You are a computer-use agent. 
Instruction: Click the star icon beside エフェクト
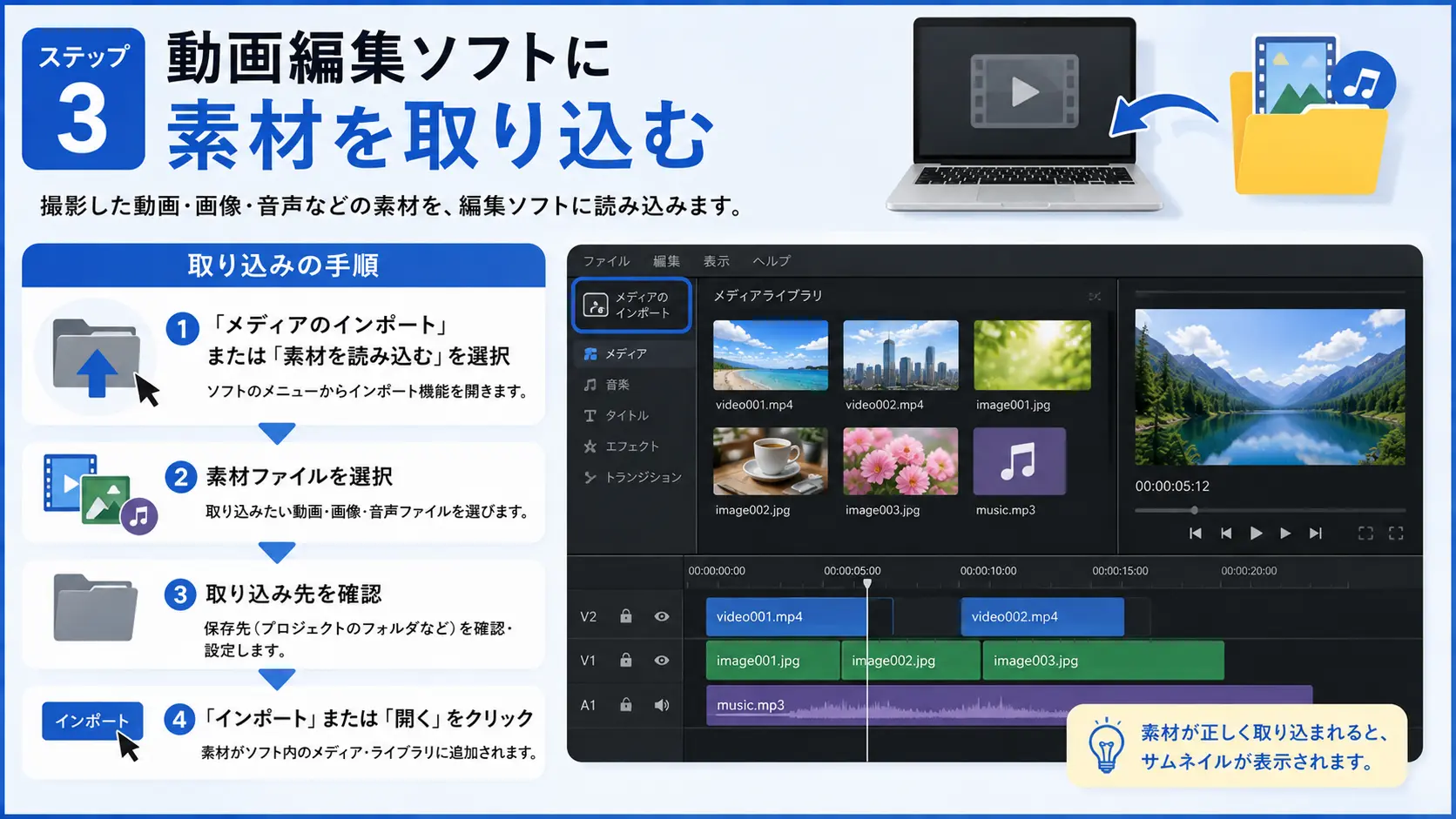[x=590, y=446]
